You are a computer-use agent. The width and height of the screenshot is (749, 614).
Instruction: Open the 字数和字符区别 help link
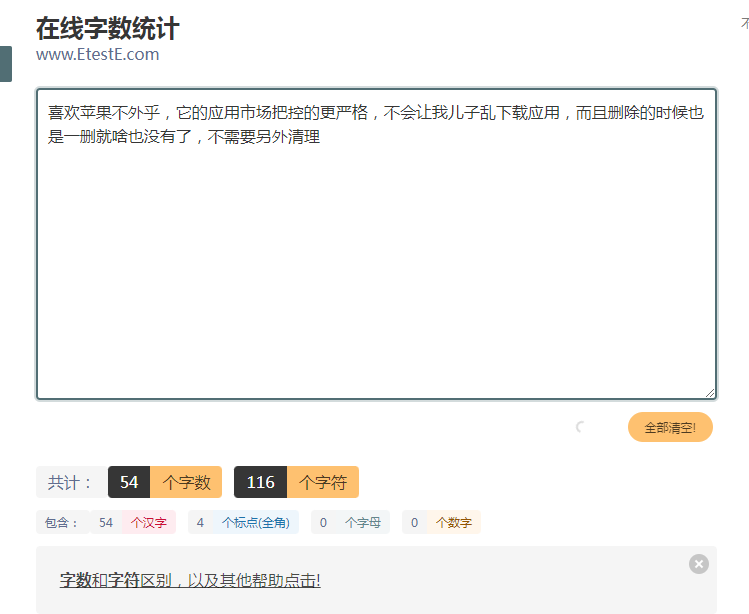tap(190, 580)
